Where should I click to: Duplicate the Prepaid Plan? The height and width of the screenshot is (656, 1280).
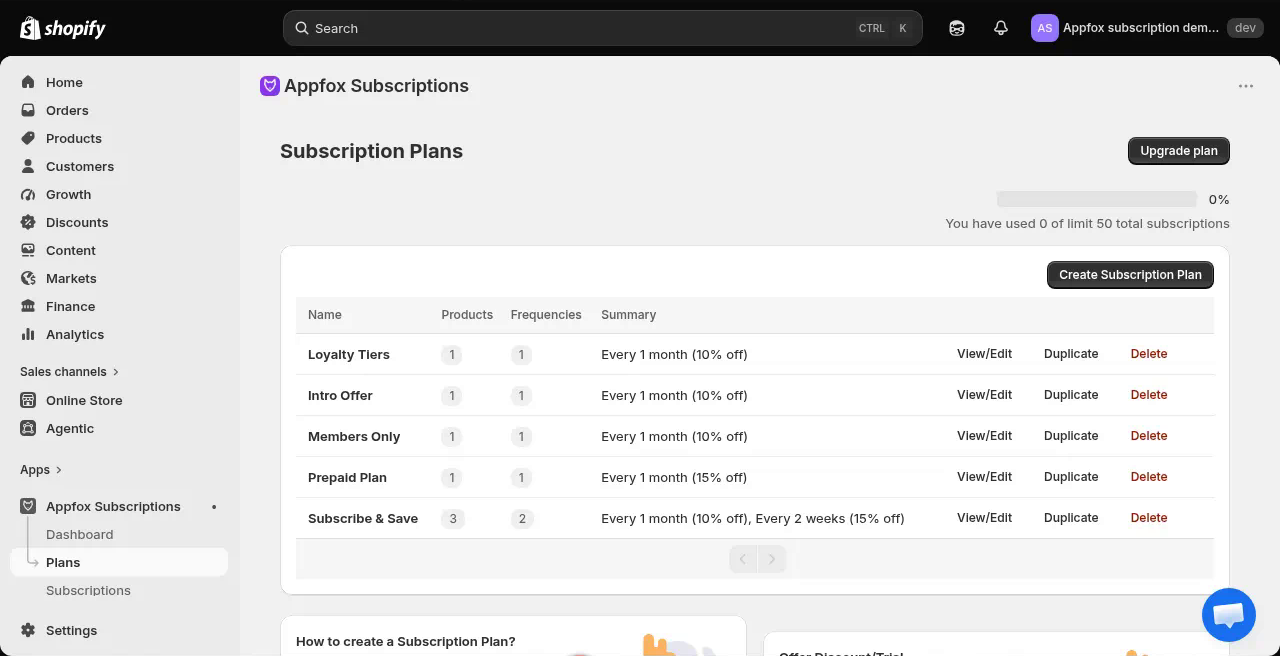coord(1071,477)
